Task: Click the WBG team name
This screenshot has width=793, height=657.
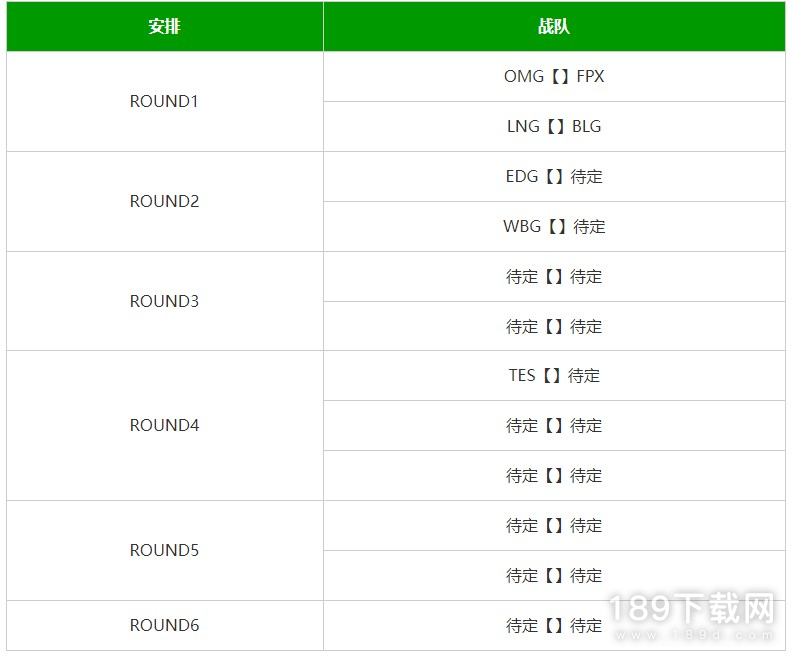Action: [x=522, y=226]
